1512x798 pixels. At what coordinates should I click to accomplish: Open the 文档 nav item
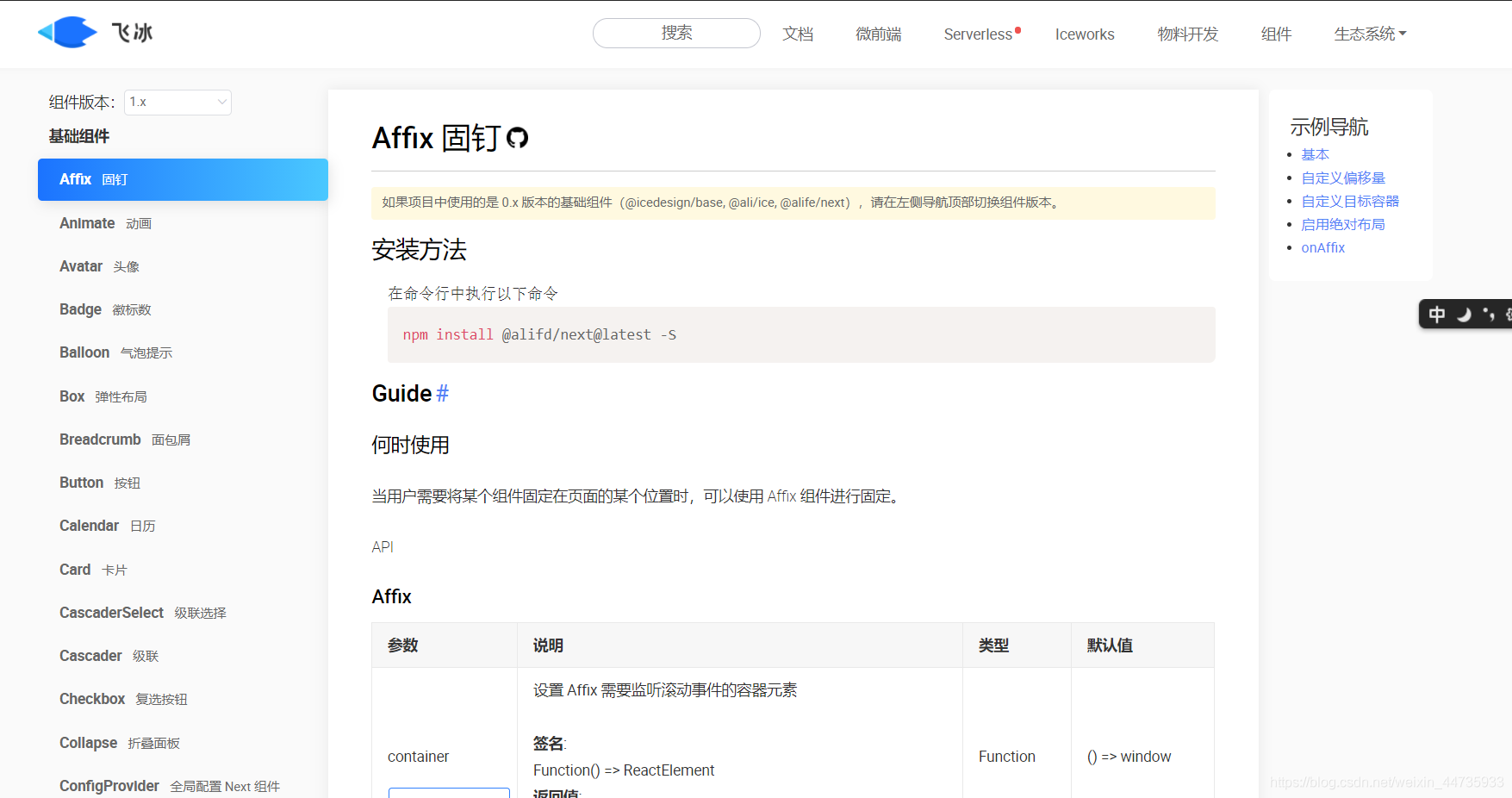(x=798, y=34)
